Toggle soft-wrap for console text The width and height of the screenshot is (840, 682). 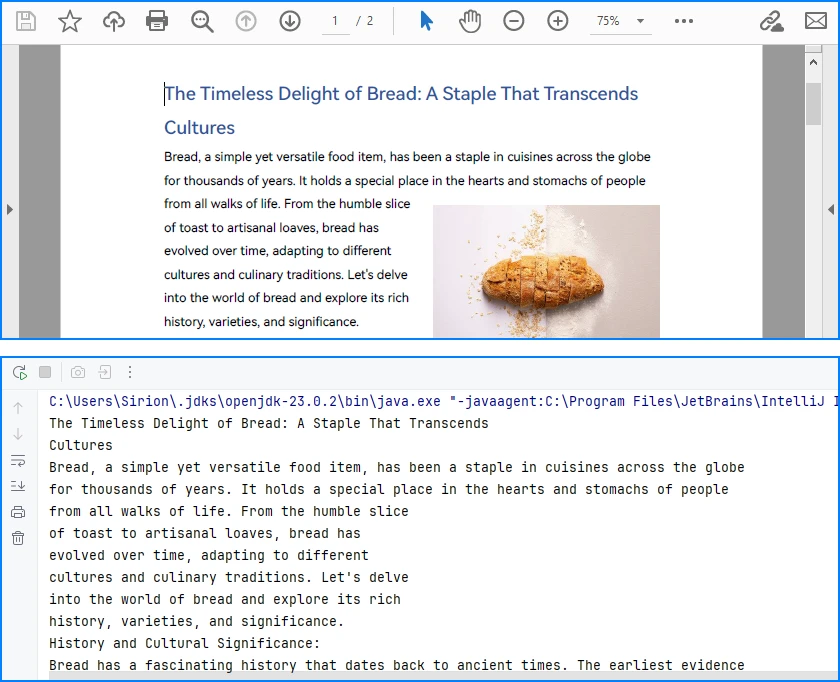[17, 460]
